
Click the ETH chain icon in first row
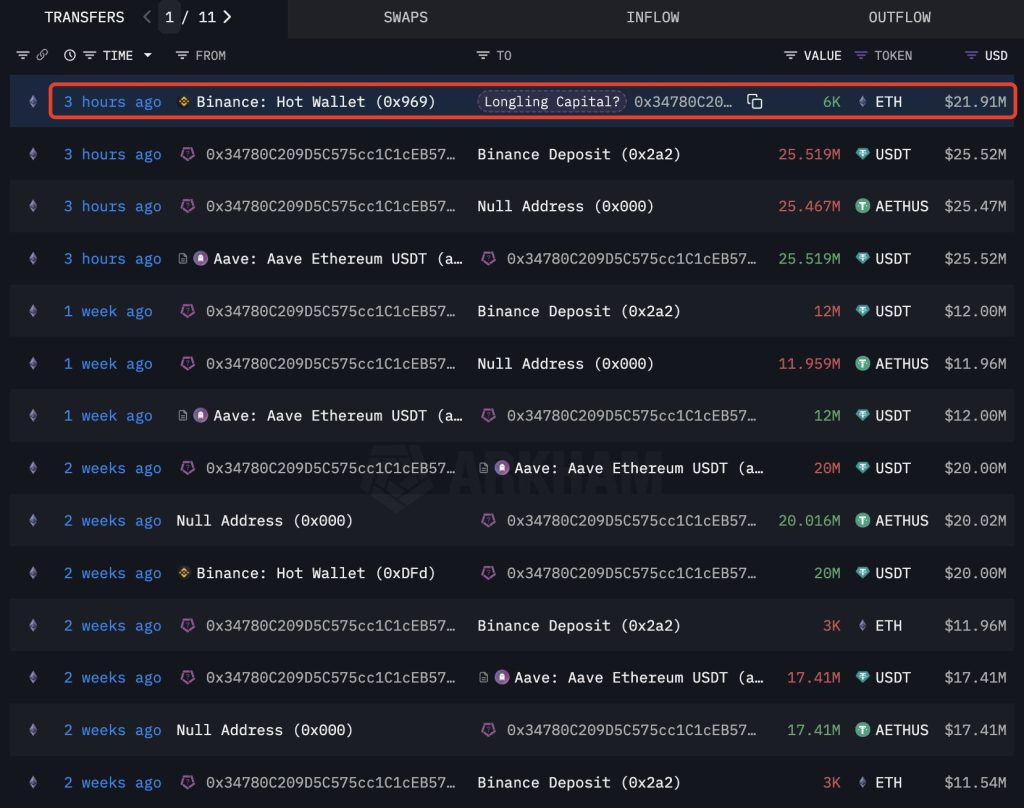(x=32, y=102)
